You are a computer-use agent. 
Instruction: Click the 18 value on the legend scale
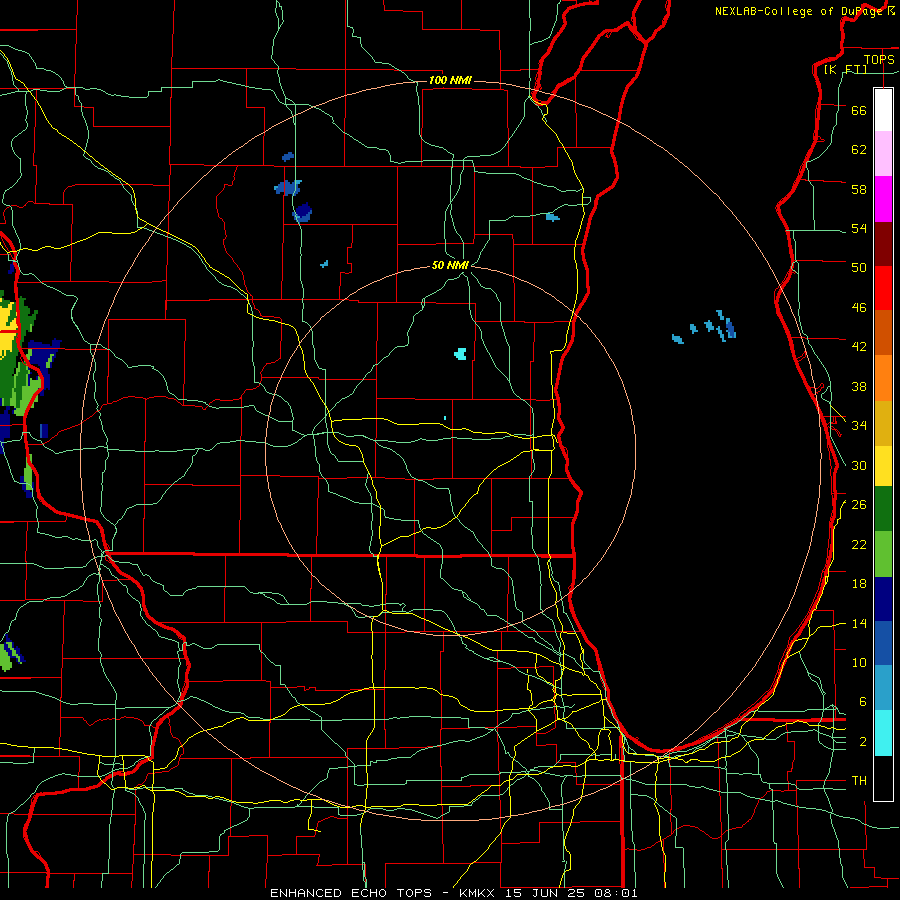(859, 584)
